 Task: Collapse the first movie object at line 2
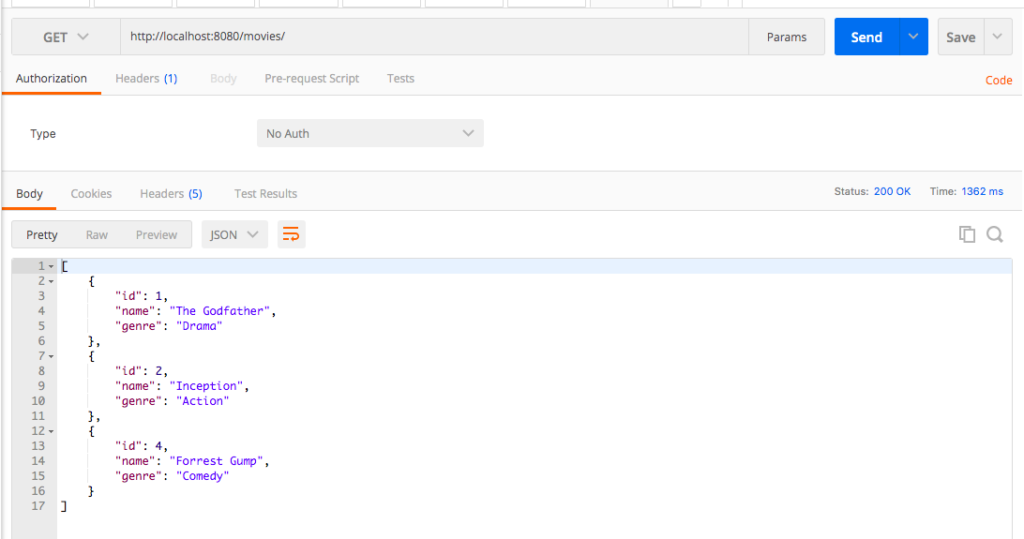point(51,281)
